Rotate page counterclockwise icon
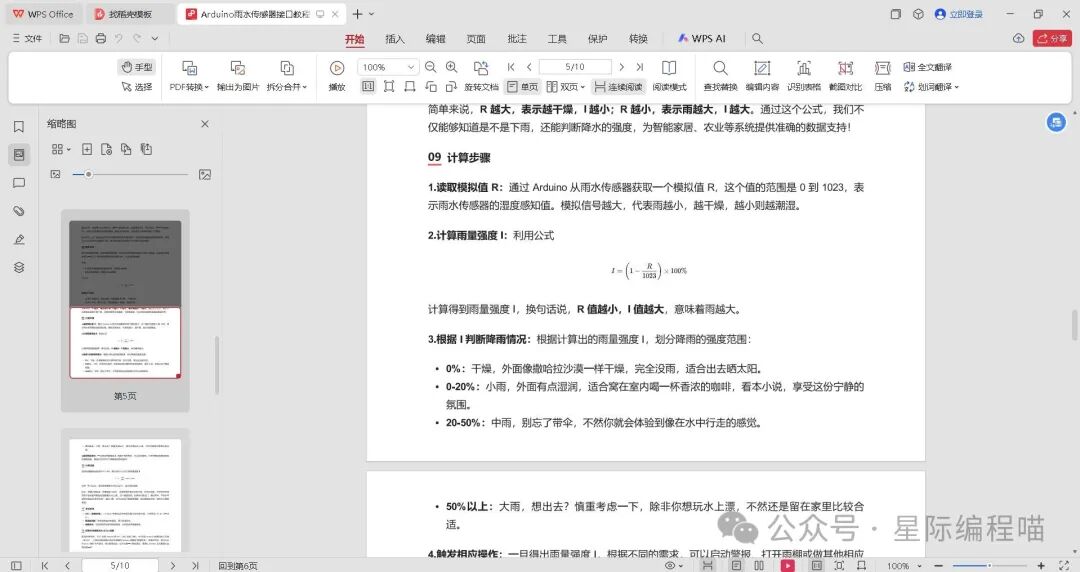This screenshot has height=572, width=1080. (x=431, y=87)
